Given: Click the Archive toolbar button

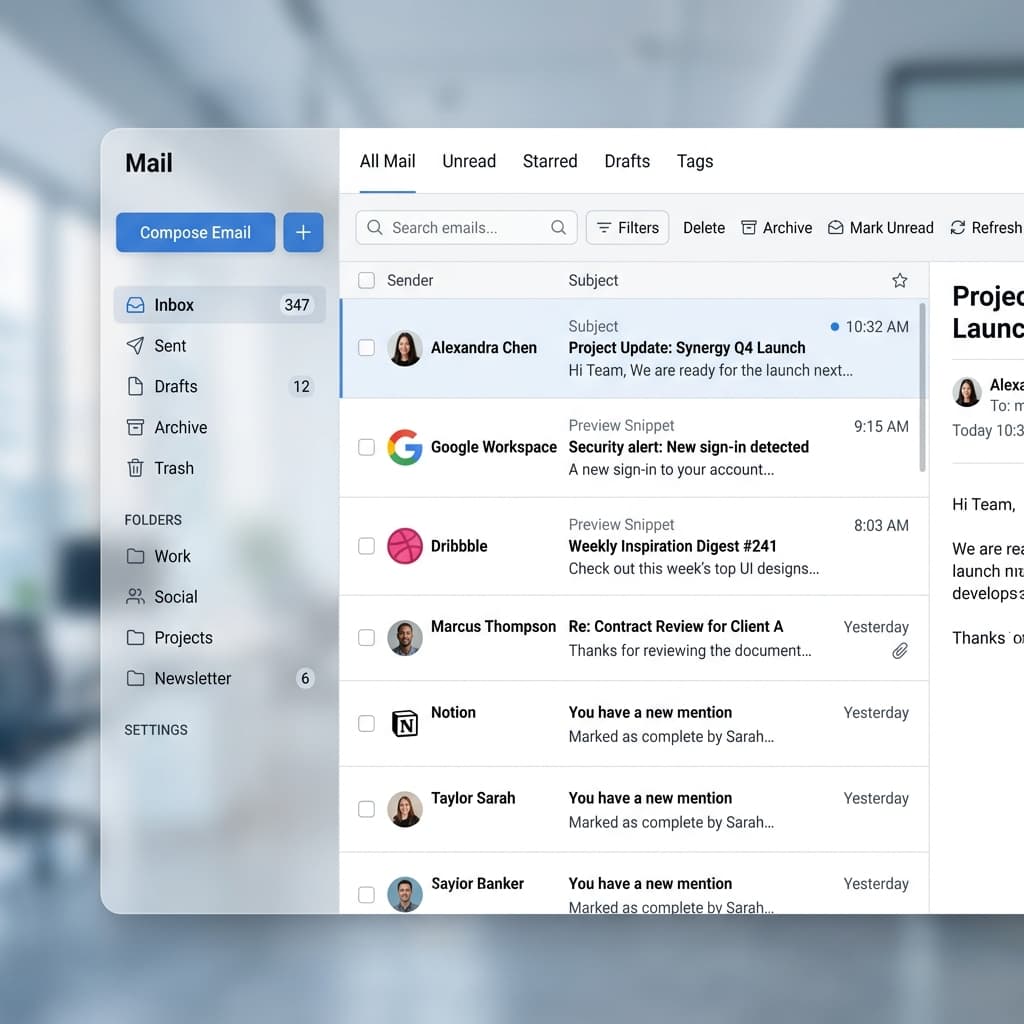Looking at the screenshot, I should [776, 228].
